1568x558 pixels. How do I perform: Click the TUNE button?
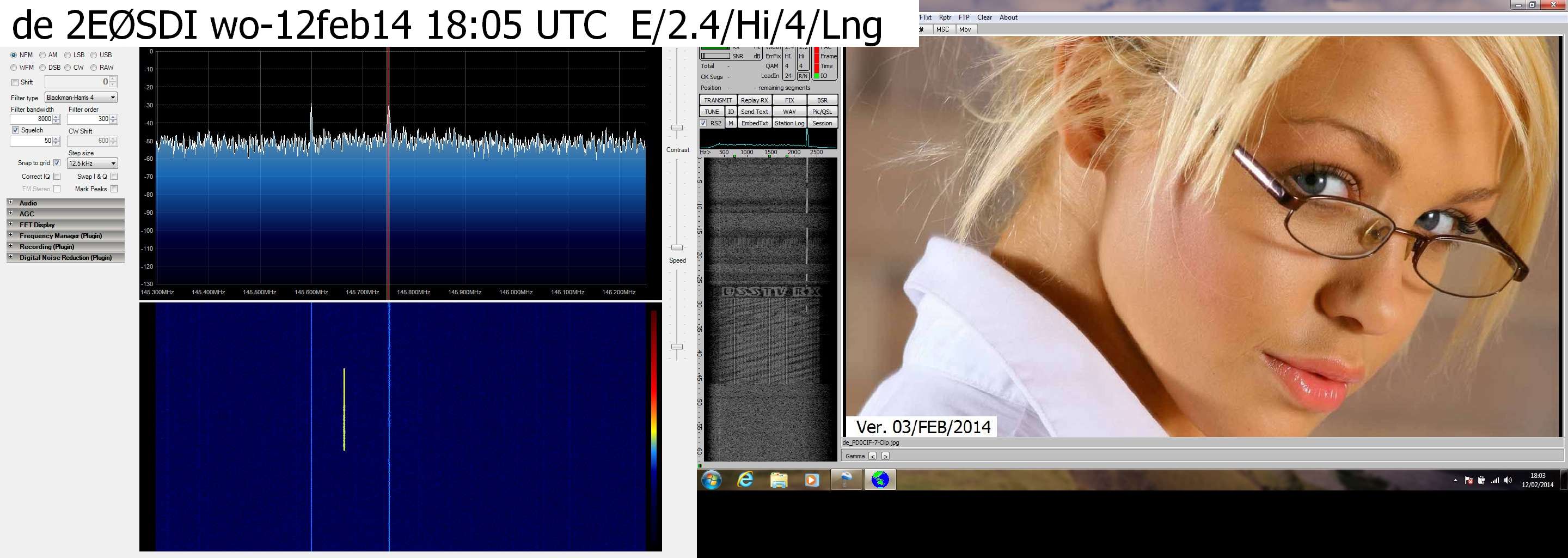click(x=712, y=112)
